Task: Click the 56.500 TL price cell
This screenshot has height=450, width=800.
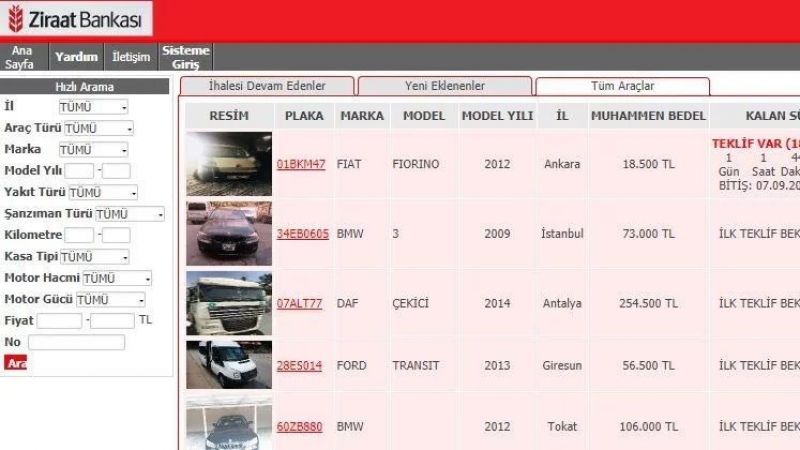Action: tap(648, 366)
